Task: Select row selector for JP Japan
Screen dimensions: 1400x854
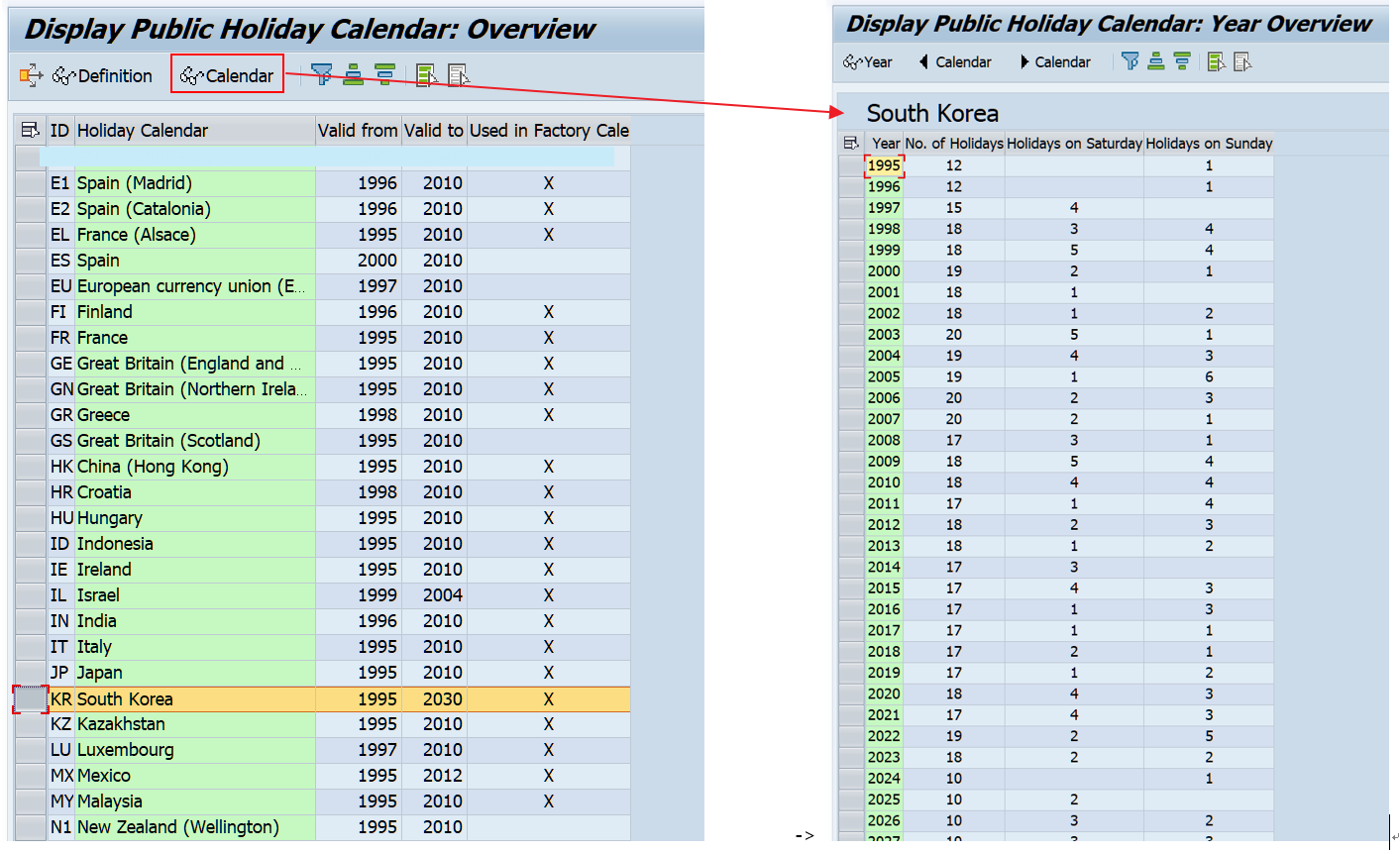Action: [x=31, y=673]
